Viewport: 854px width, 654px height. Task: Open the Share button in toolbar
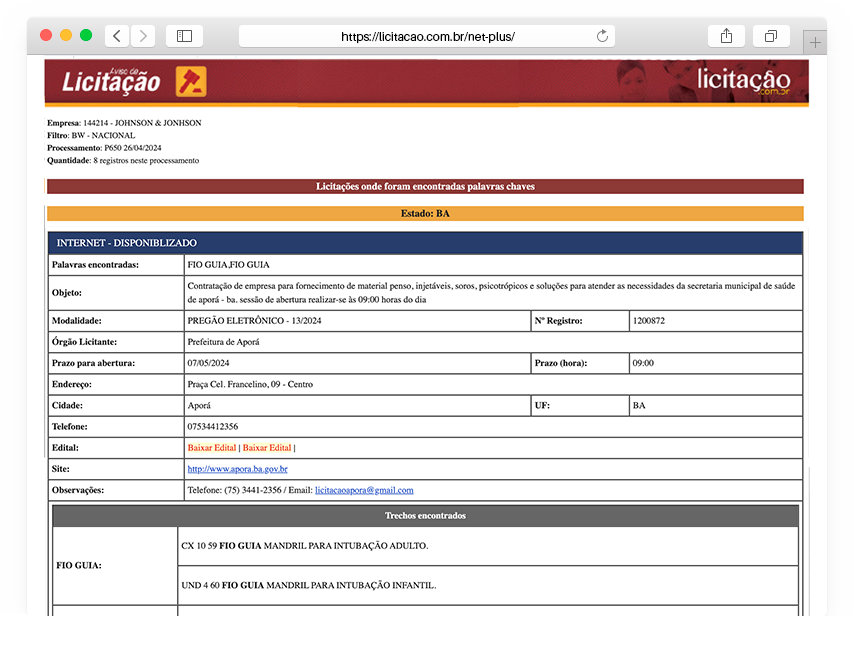tap(726, 36)
